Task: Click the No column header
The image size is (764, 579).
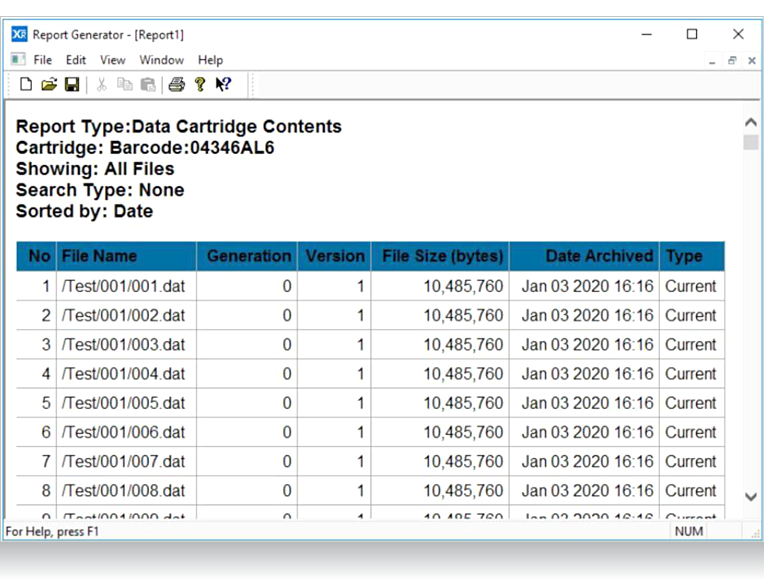Action: 37,256
